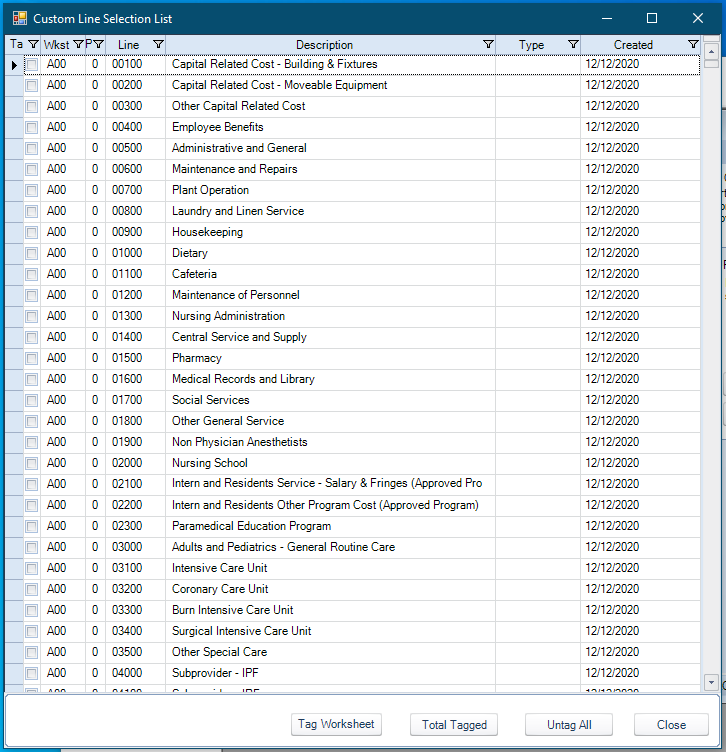
Task: Select 'Paramedical Education Program' cell
Action: click(x=330, y=527)
